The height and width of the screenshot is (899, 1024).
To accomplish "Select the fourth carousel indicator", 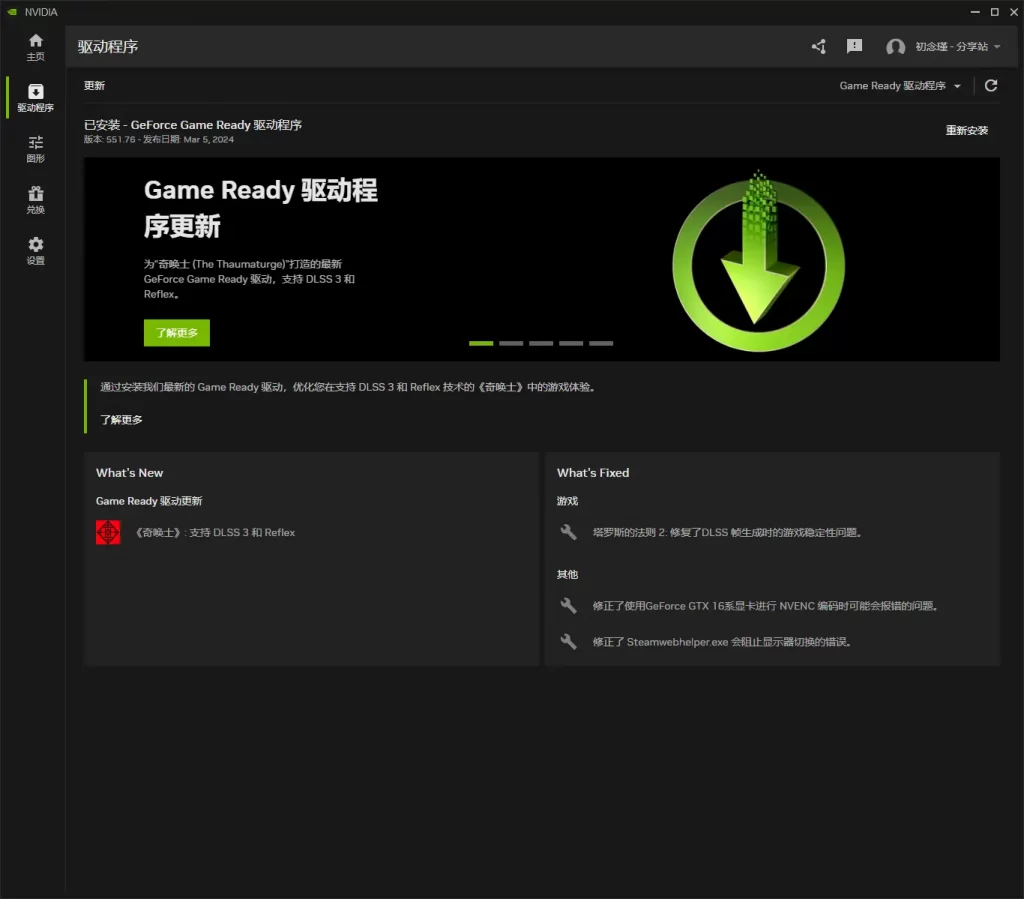I will pos(571,343).
